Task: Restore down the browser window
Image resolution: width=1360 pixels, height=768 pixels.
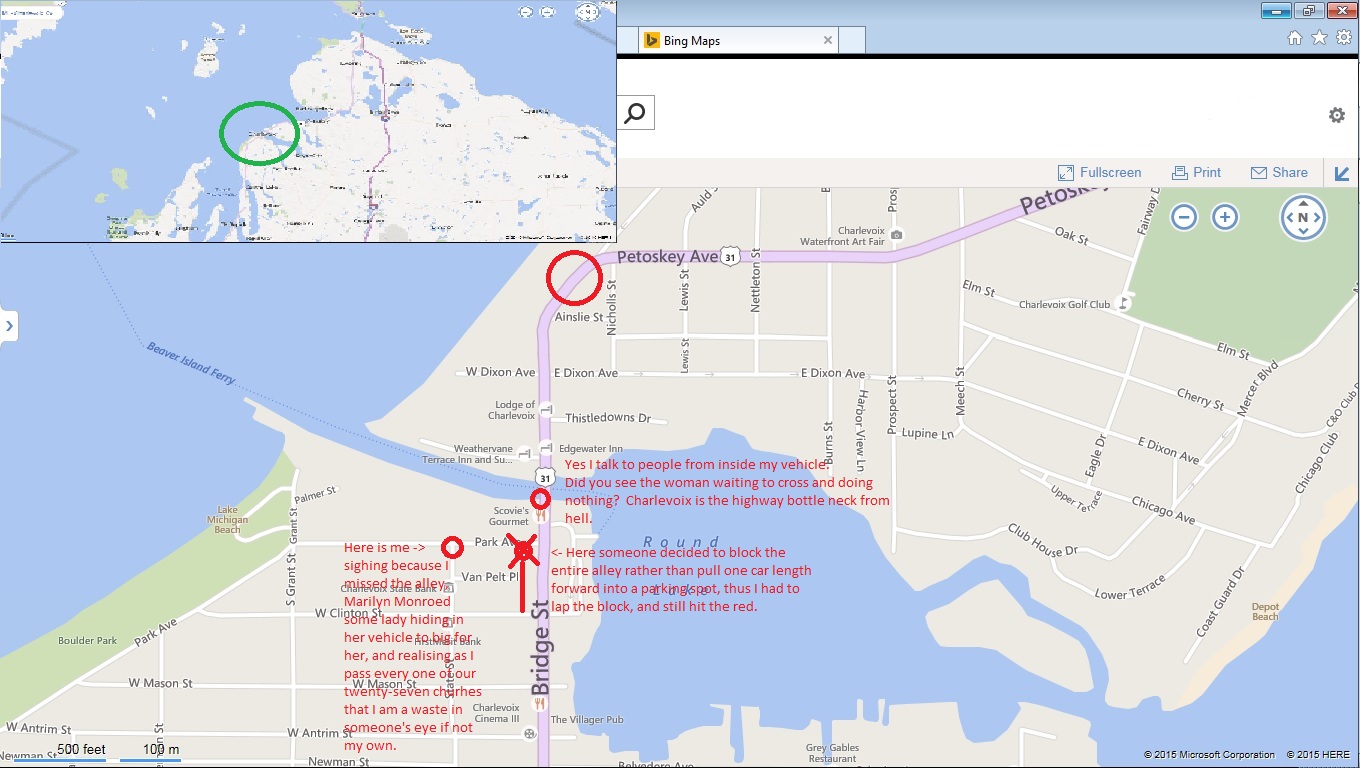Action: point(1308,10)
